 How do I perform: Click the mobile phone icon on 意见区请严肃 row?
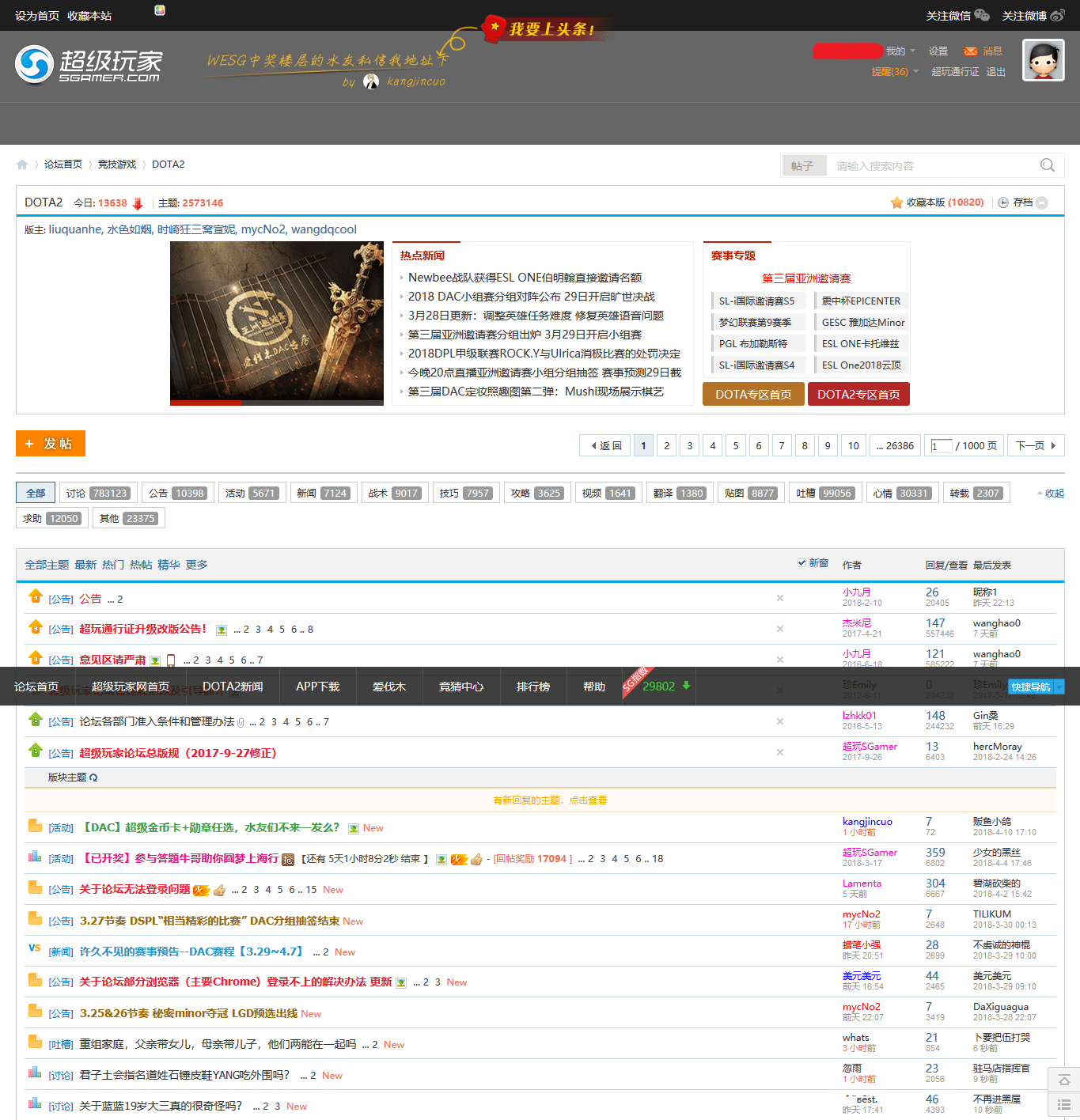coord(171,660)
